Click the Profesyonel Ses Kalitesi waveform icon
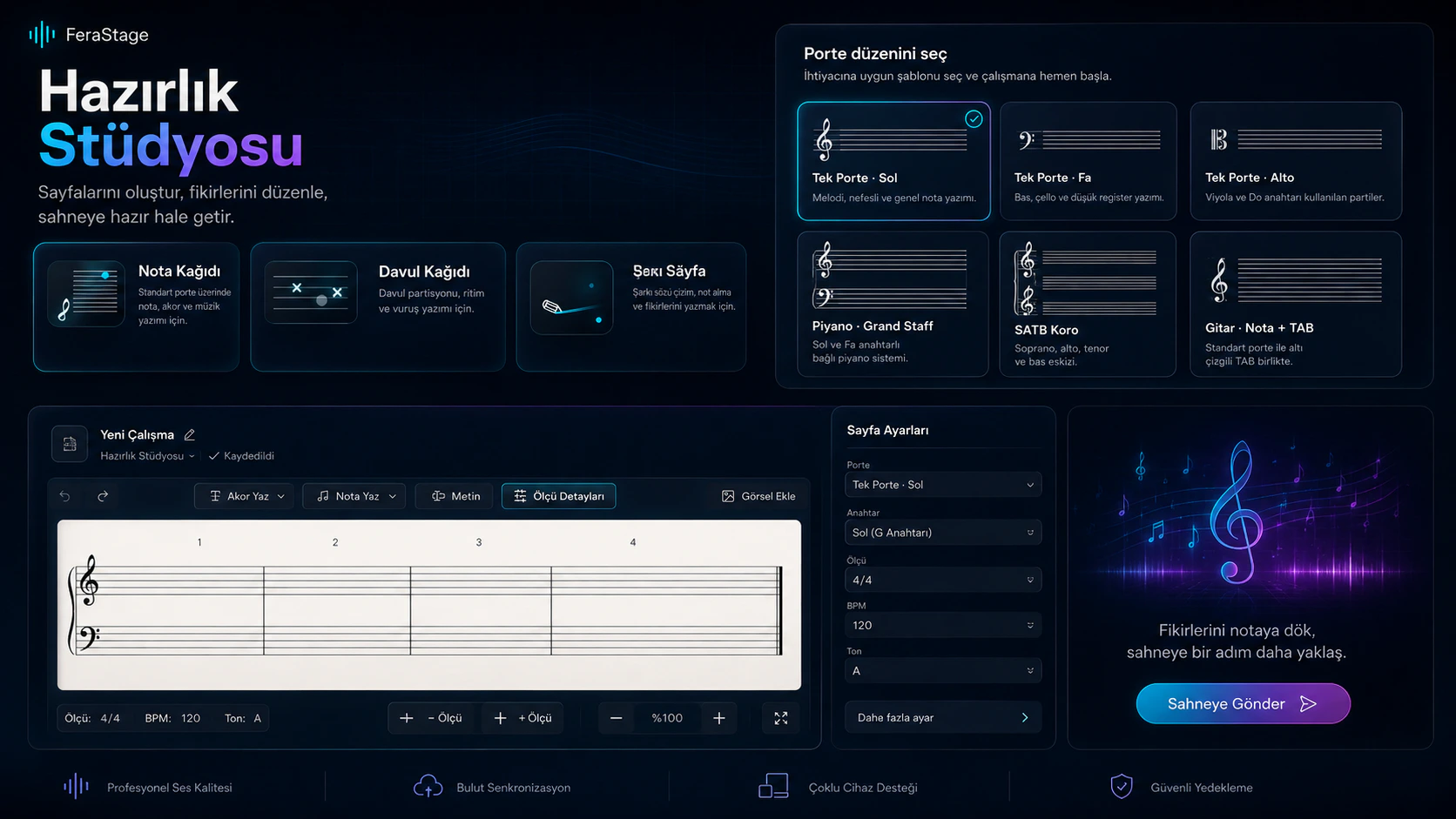The image size is (1456, 819). [77, 787]
